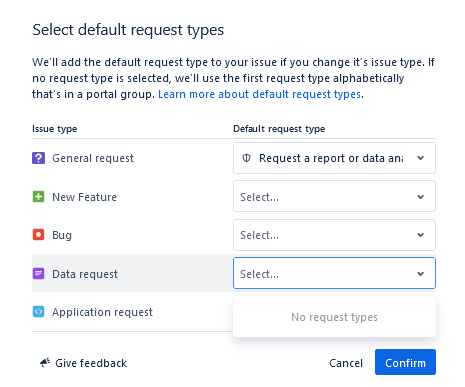The width and height of the screenshot is (465, 387).
Task: Click the red Bug issue type icon
Action: point(38,235)
